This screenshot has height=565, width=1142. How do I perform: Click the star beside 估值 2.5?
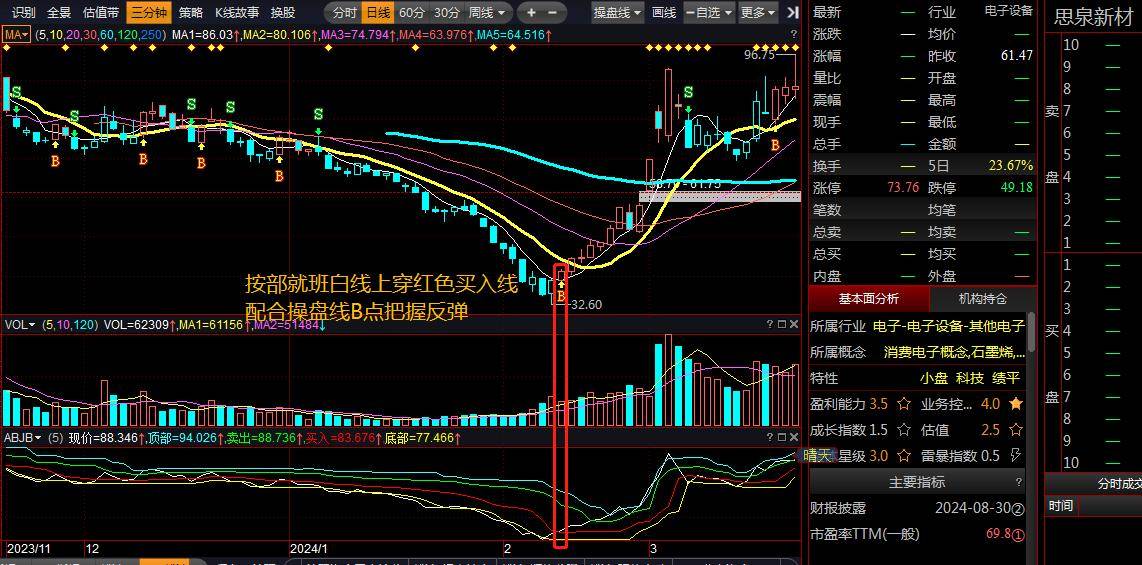[x=1016, y=430]
